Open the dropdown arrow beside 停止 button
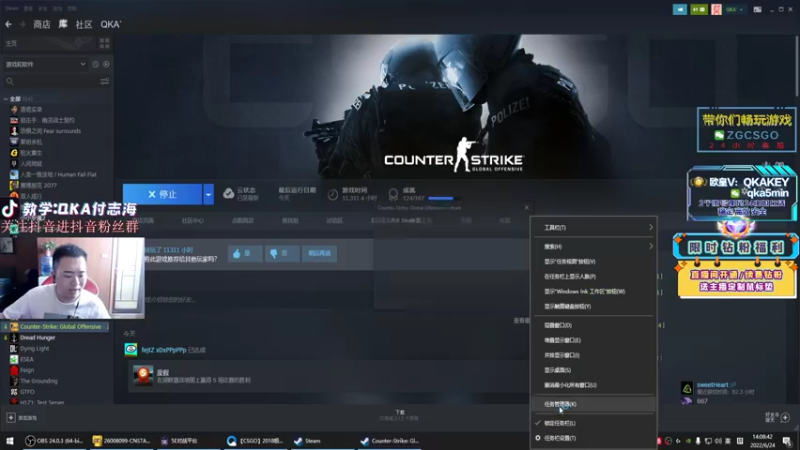This screenshot has height=450, width=800. (x=208, y=194)
